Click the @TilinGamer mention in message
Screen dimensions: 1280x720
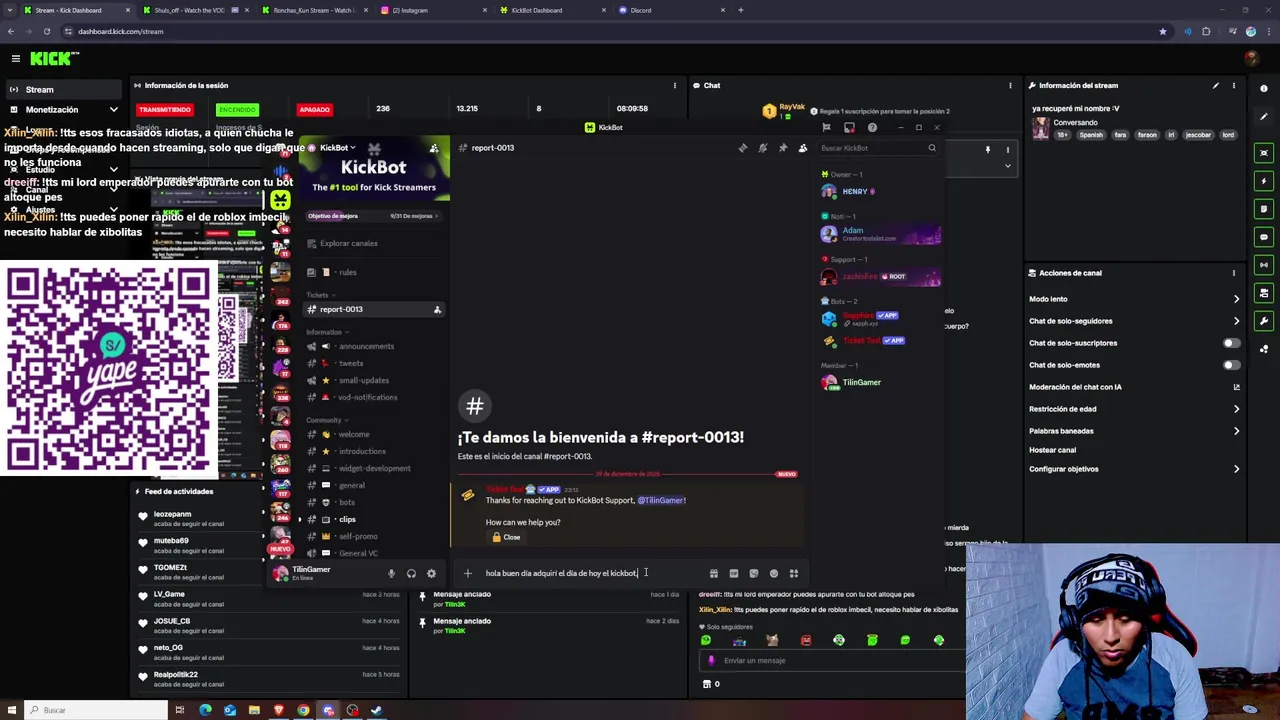[x=661, y=500]
